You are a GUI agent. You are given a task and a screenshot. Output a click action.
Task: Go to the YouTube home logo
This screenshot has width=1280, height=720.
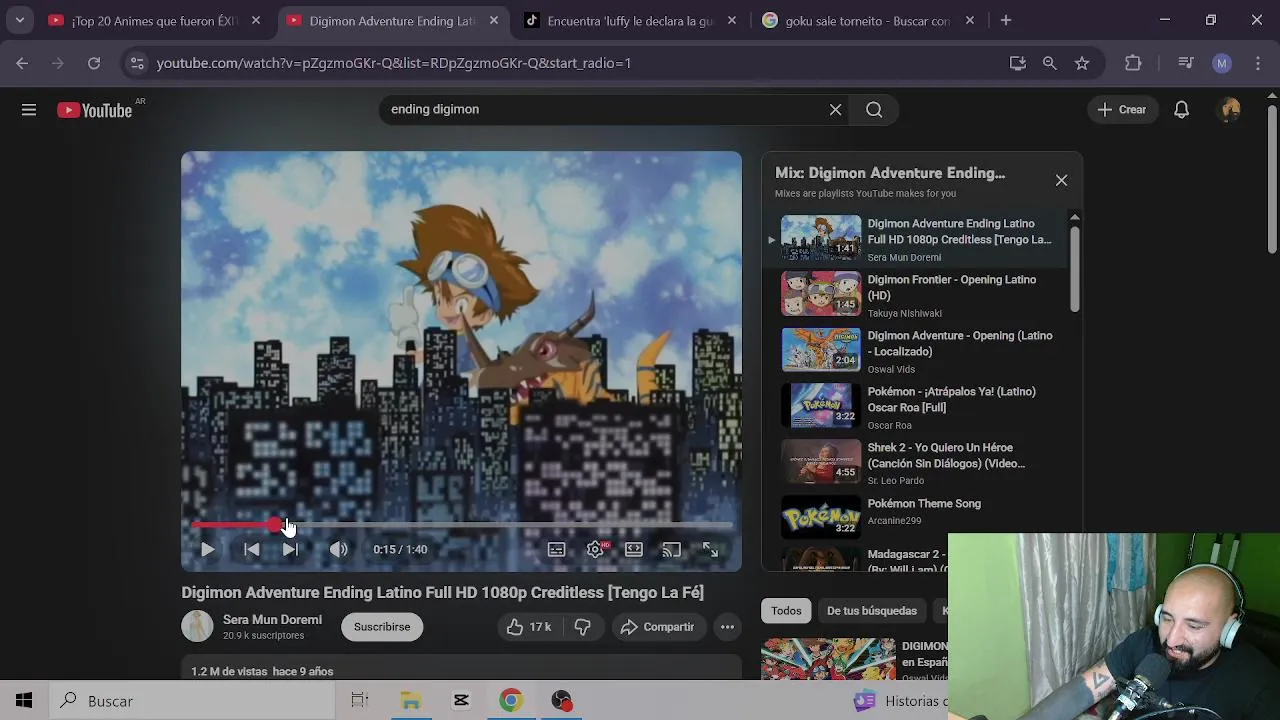tap(95, 110)
